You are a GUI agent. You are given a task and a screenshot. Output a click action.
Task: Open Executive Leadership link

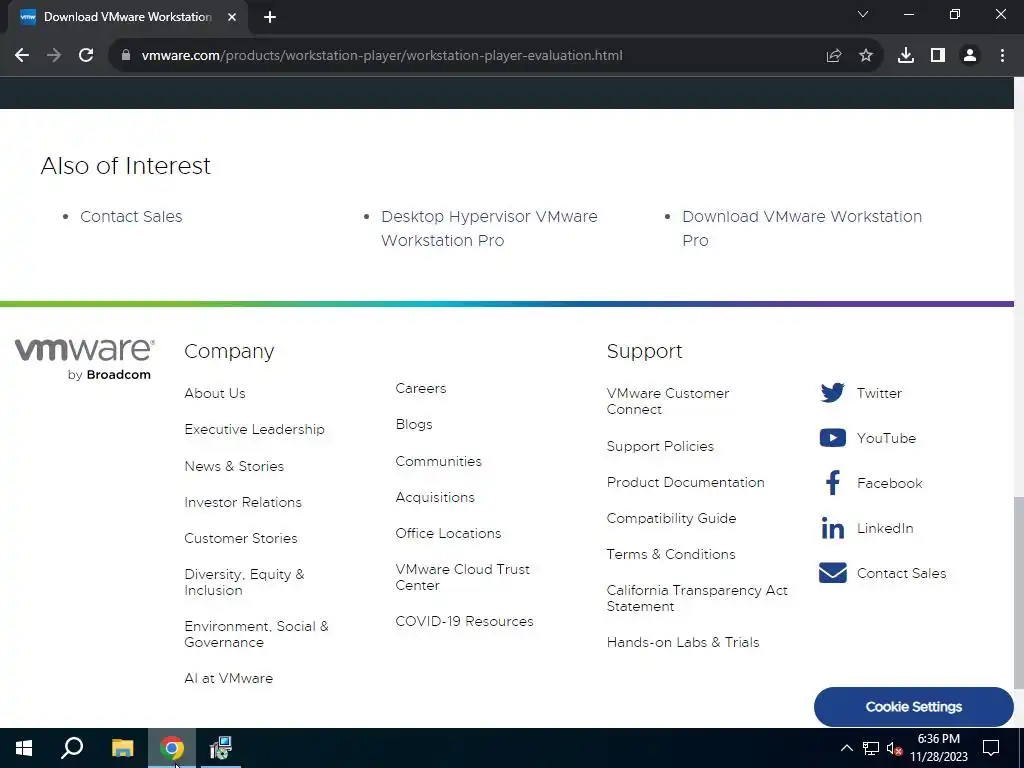254,429
